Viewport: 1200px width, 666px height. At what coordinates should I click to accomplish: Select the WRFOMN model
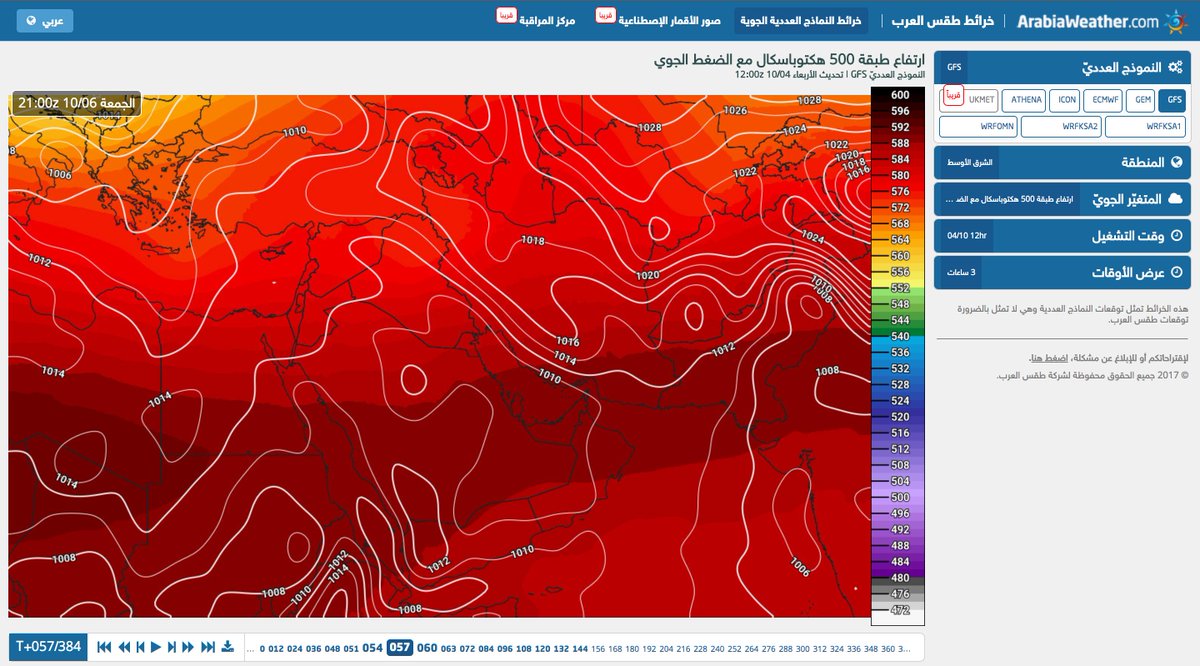979,127
